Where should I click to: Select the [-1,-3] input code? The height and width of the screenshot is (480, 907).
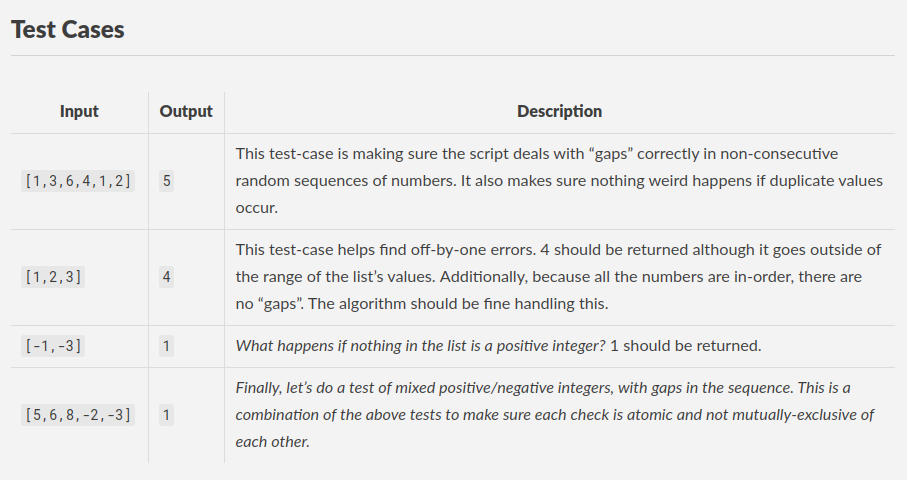point(53,346)
